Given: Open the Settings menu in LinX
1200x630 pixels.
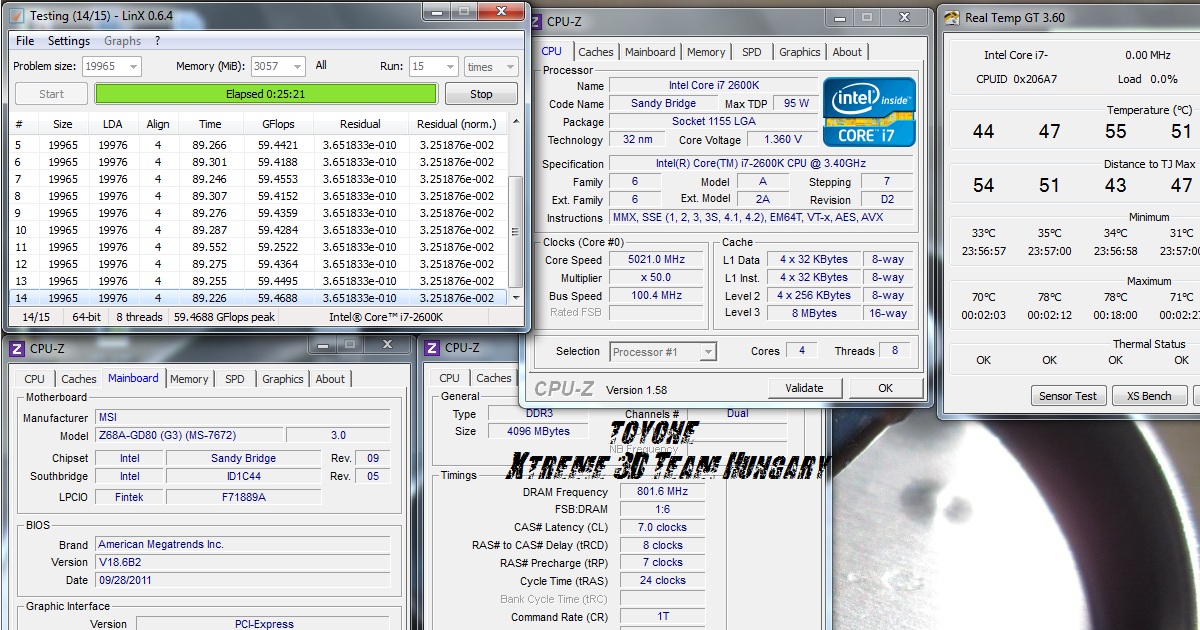Looking at the screenshot, I should 69,41.
